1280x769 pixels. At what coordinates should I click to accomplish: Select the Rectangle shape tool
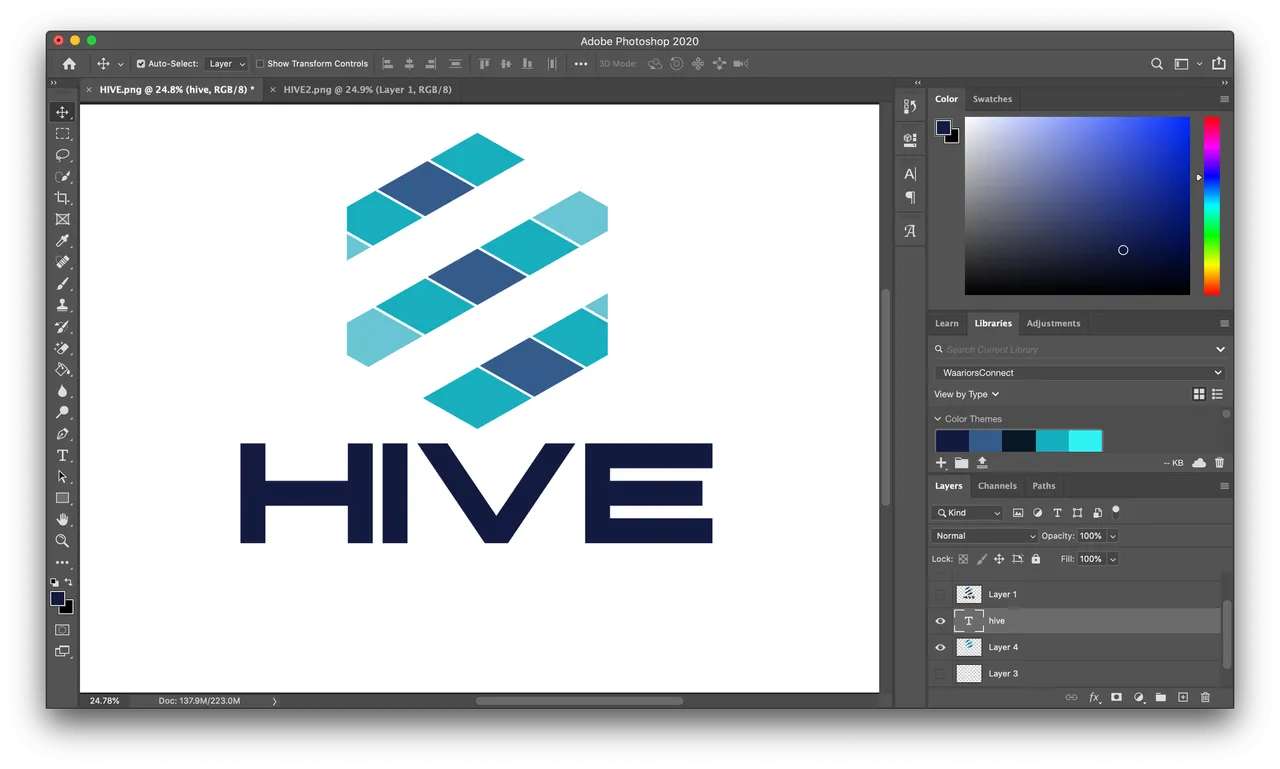[x=62, y=498]
